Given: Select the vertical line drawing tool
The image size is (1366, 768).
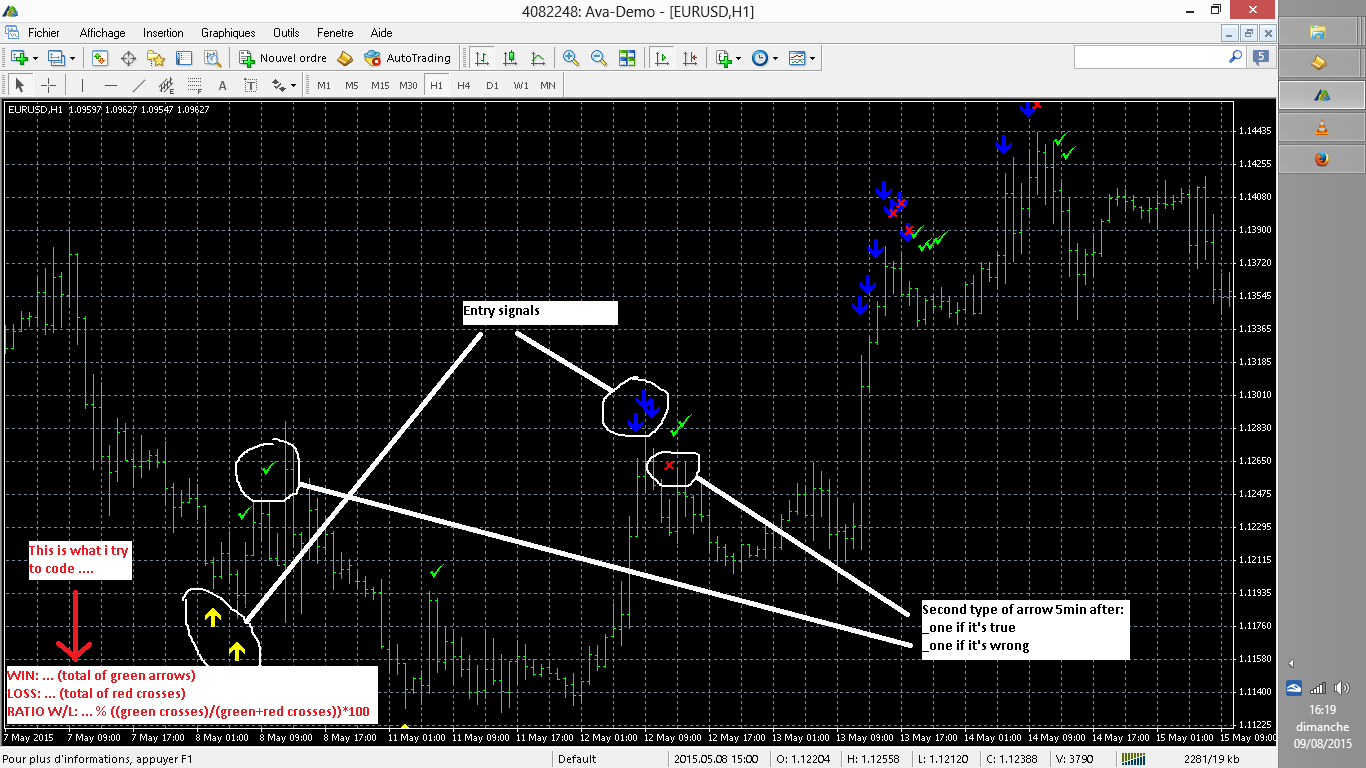Looking at the screenshot, I should point(82,85).
